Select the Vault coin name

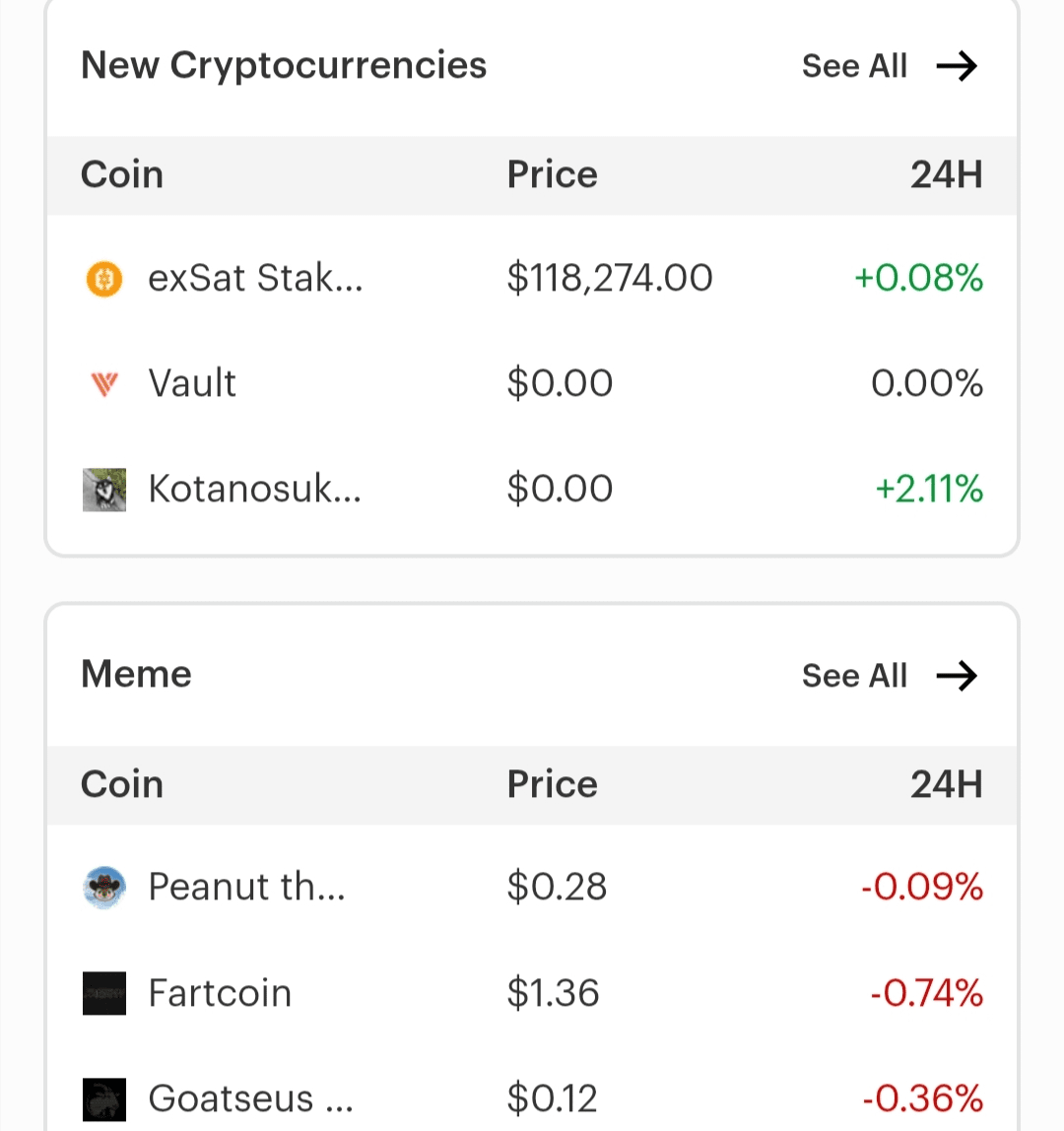(192, 383)
